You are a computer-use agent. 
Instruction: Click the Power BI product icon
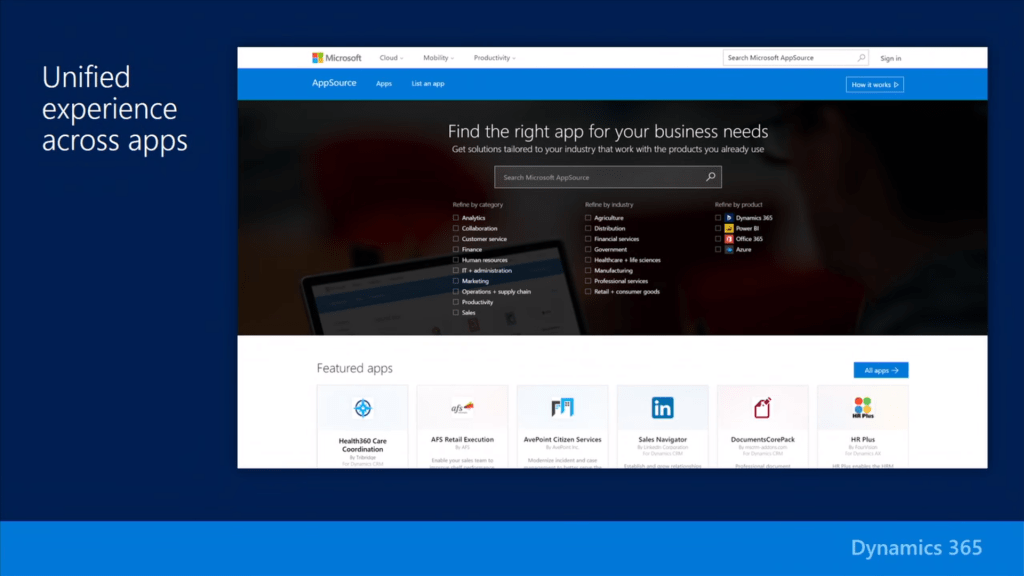(x=730, y=228)
